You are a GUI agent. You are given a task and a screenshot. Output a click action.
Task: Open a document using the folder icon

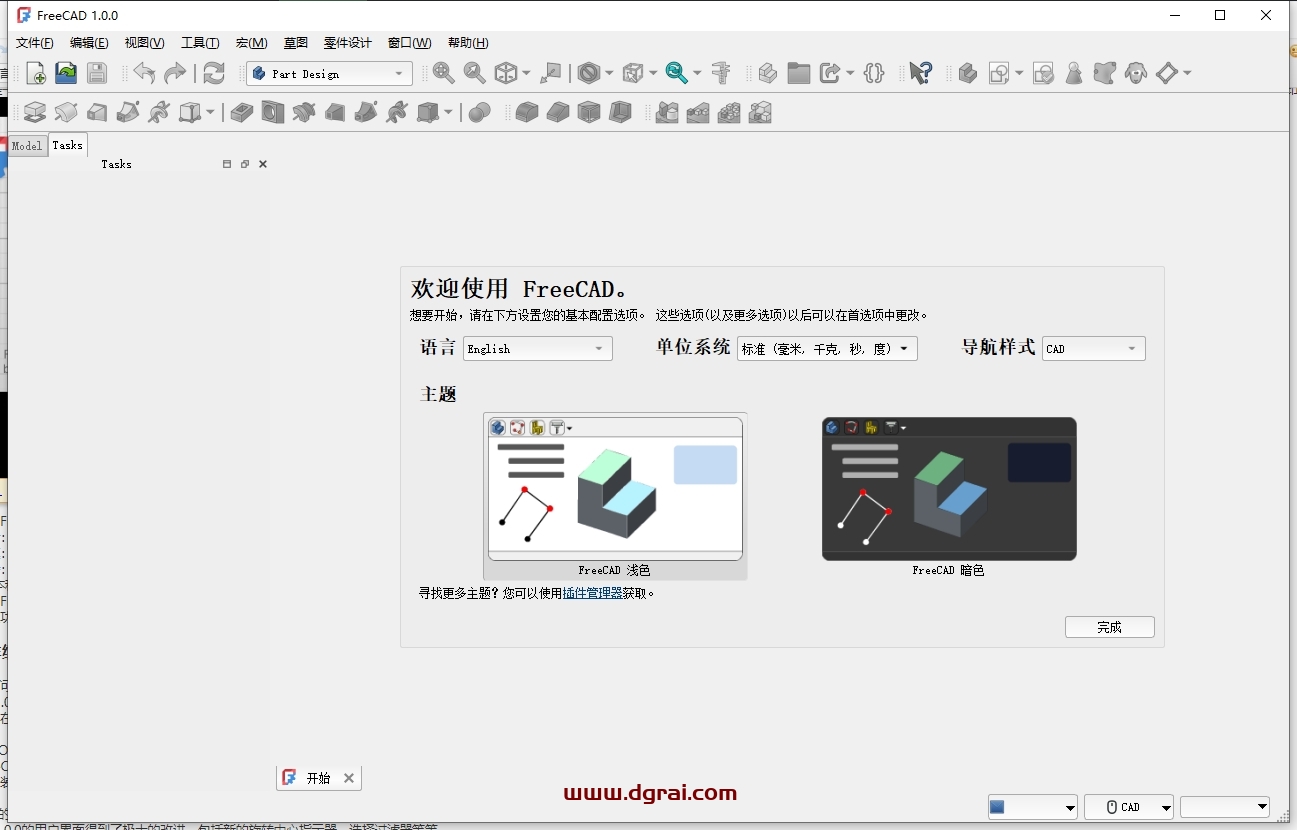(66, 73)
